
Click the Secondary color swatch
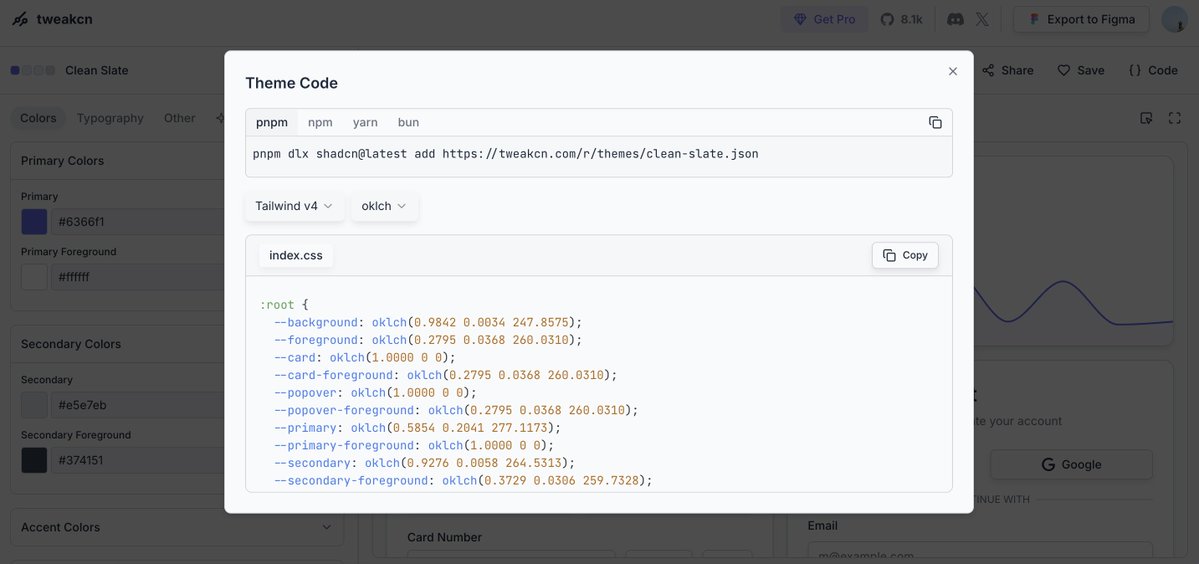point(34,405)
